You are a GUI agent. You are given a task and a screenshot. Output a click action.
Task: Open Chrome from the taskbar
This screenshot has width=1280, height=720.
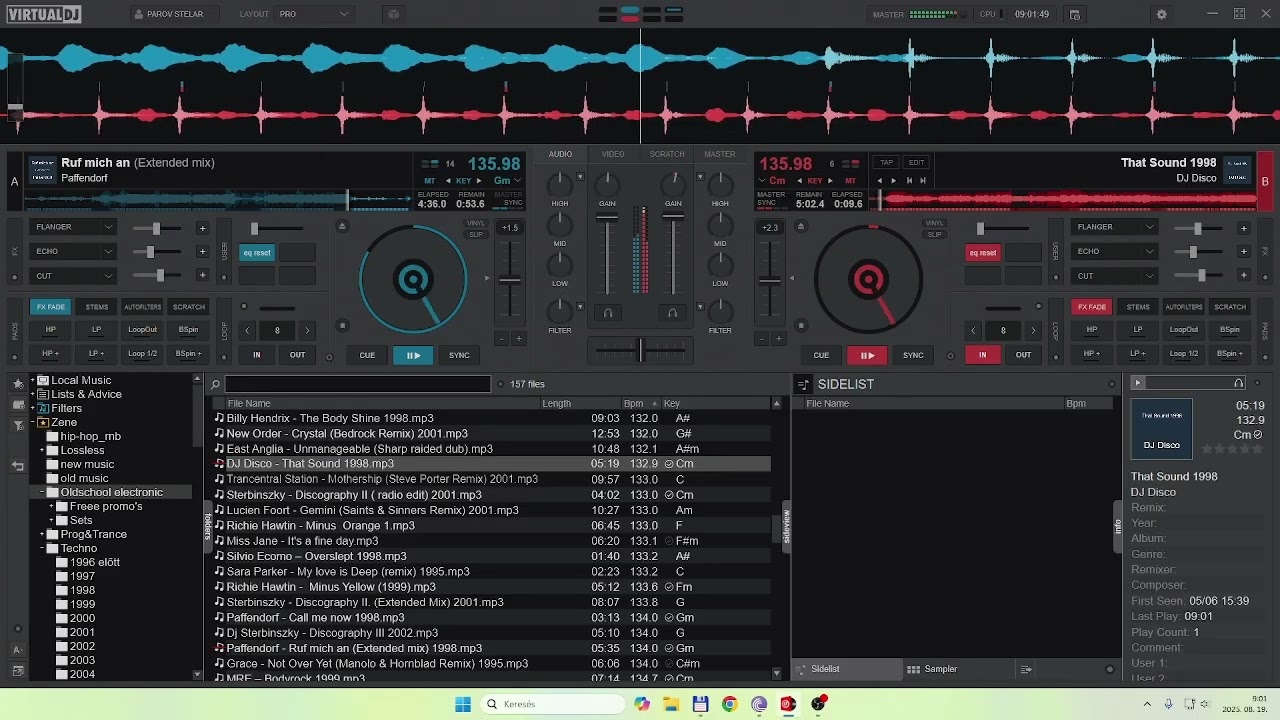[x=729, y=704]
